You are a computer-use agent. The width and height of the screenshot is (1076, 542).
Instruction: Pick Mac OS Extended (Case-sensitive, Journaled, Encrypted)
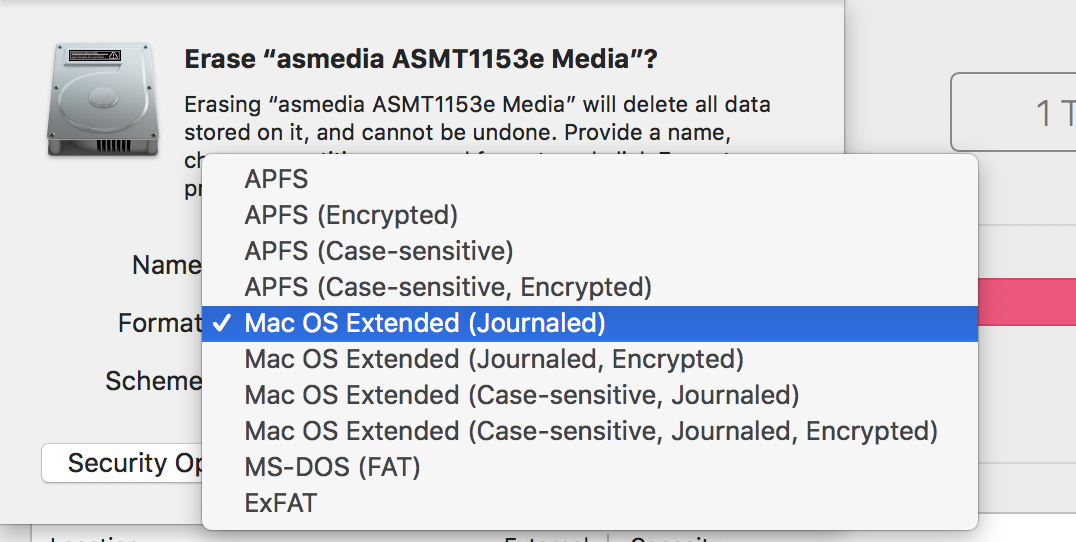(589, 431)
